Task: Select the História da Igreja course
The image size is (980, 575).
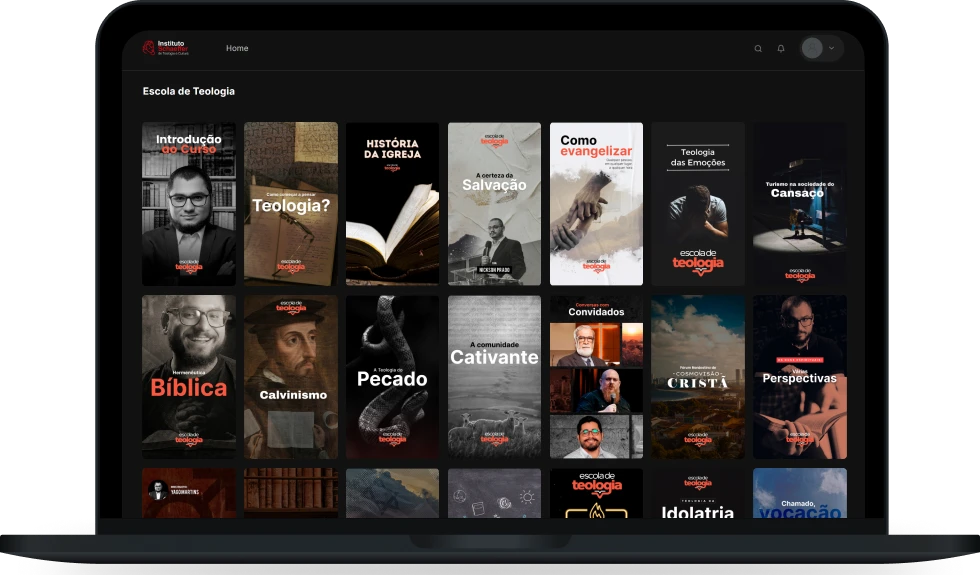Action: pyautogui.click(x=392, y=204)
